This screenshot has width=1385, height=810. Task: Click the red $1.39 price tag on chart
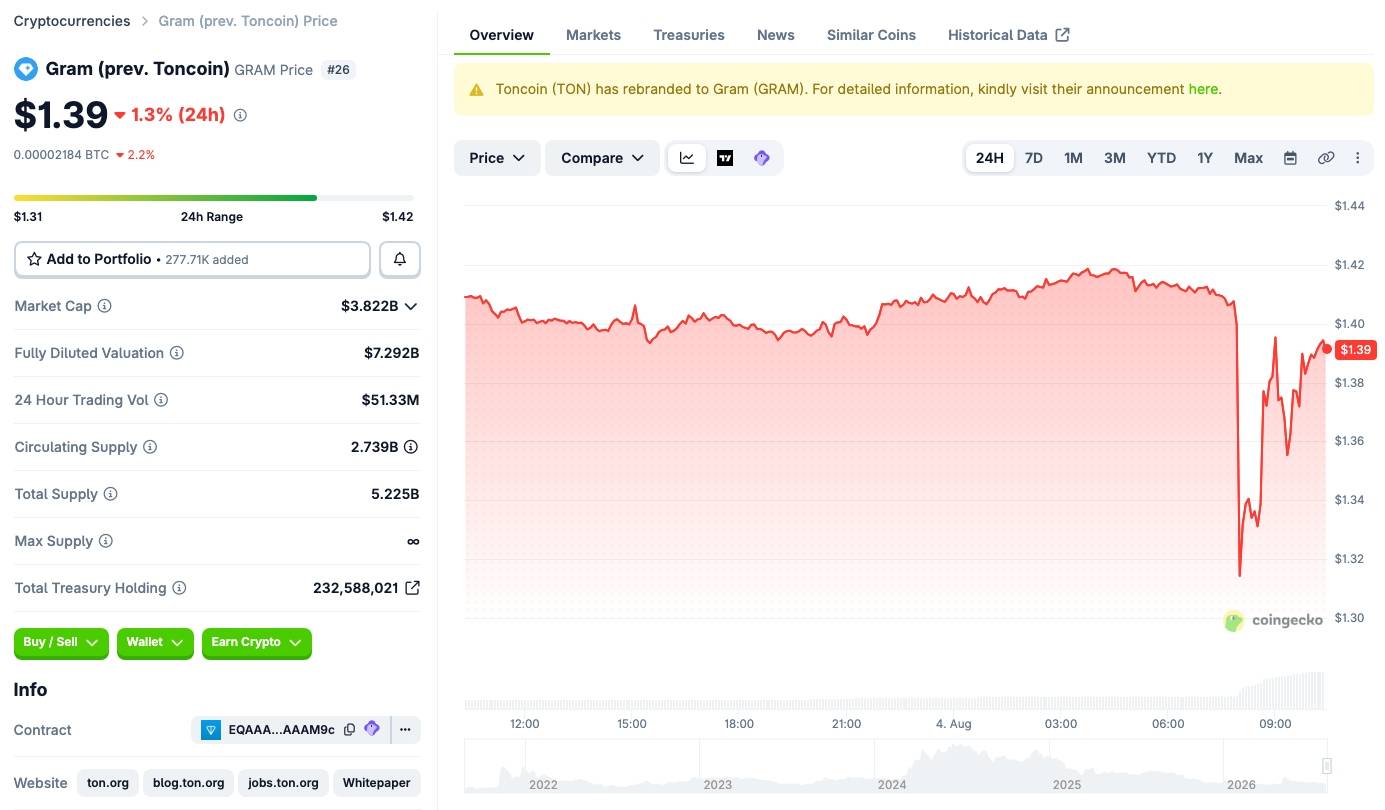coord(1356,350)
